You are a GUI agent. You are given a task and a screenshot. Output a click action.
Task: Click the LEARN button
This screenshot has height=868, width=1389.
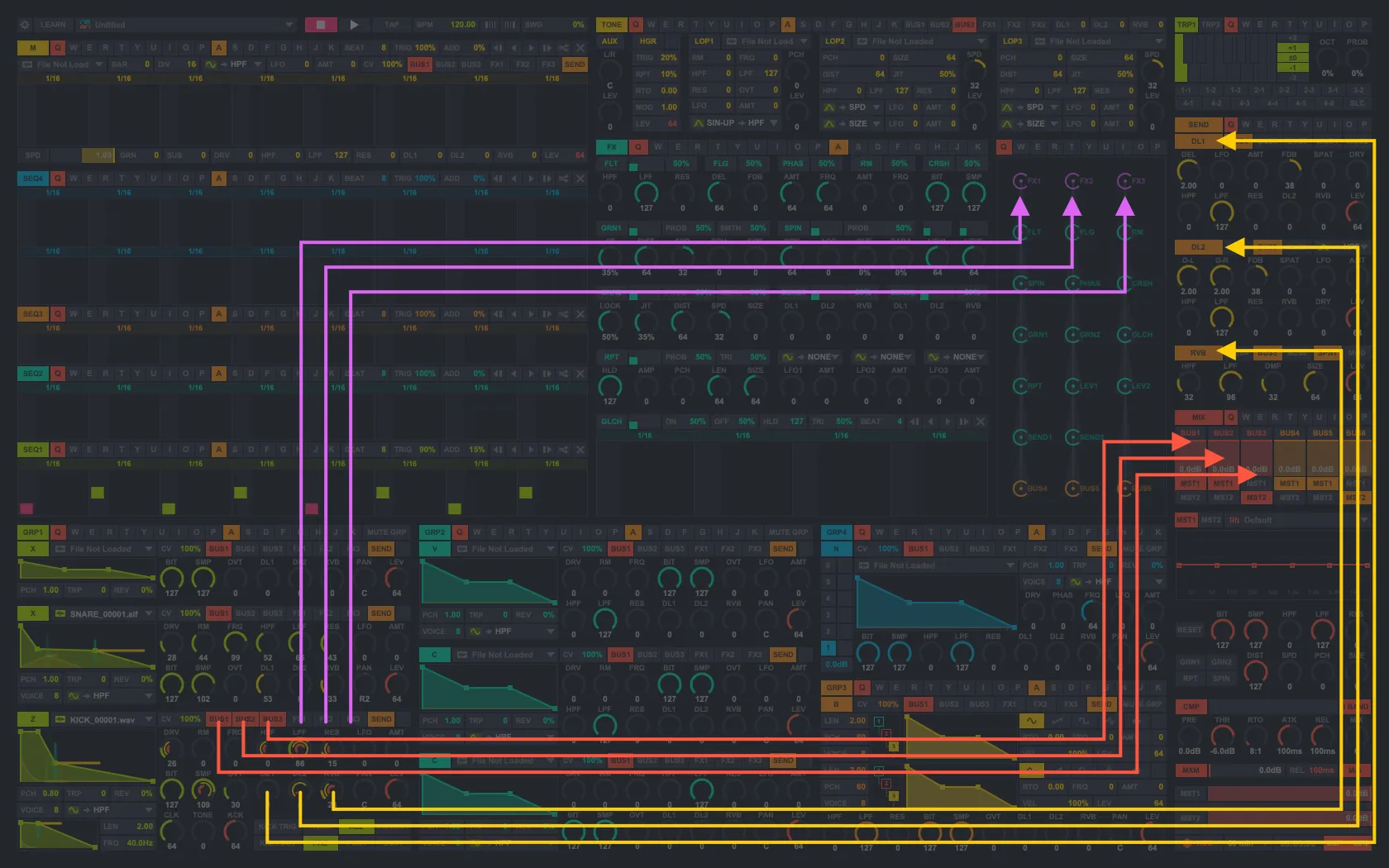[53, 25]
